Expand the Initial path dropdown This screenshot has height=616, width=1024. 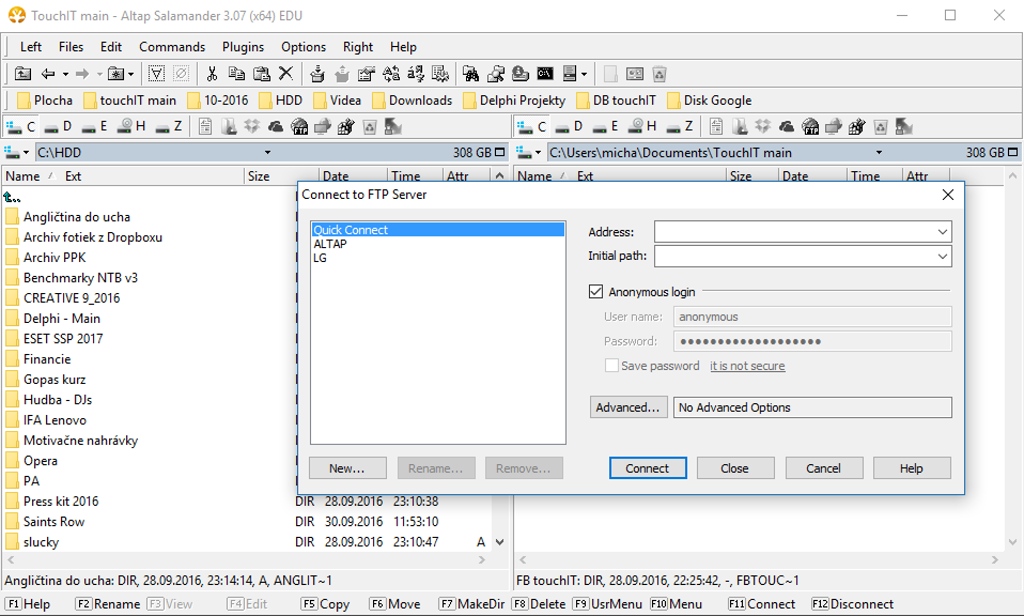click(942, 256)
